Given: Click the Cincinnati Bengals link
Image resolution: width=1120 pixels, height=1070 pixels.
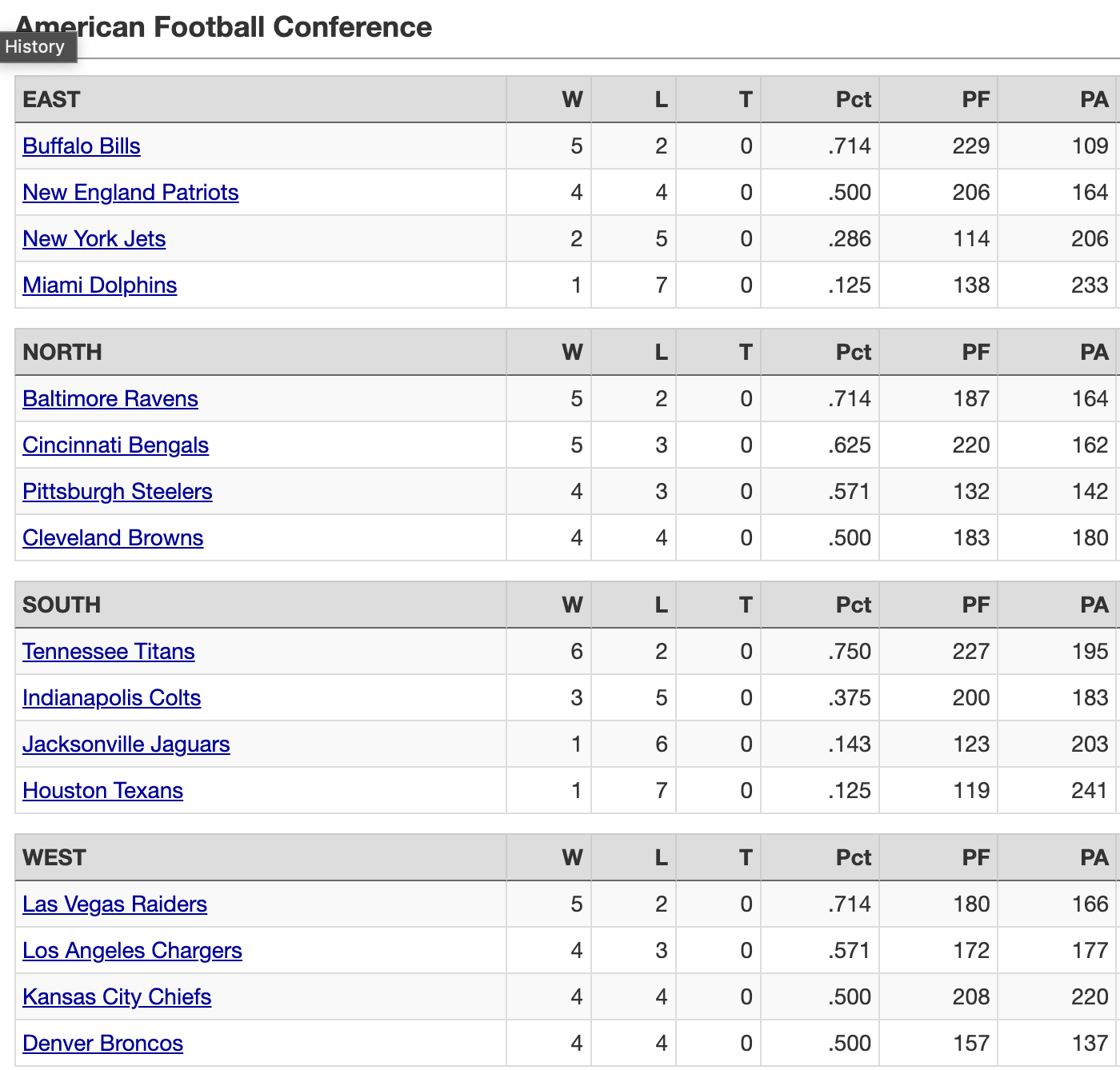Looking at the screenshot, I should [x=116, y=445].
